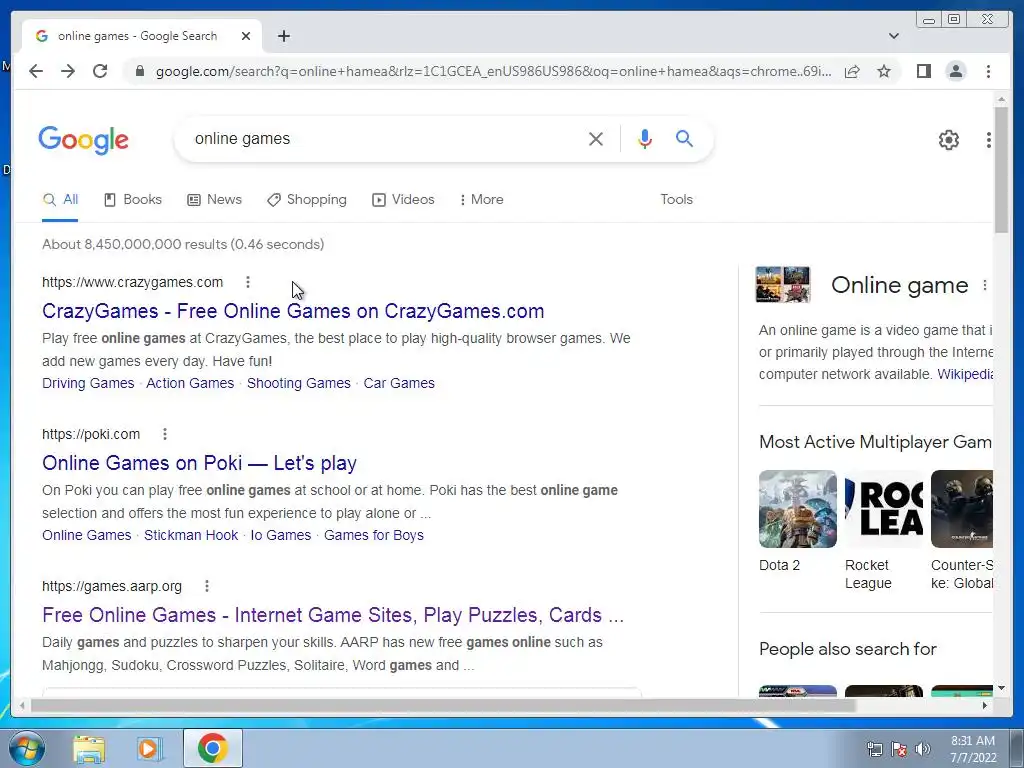
Task: Open Windows Explorer from the taskbar
Action: (x=89, y=748)
